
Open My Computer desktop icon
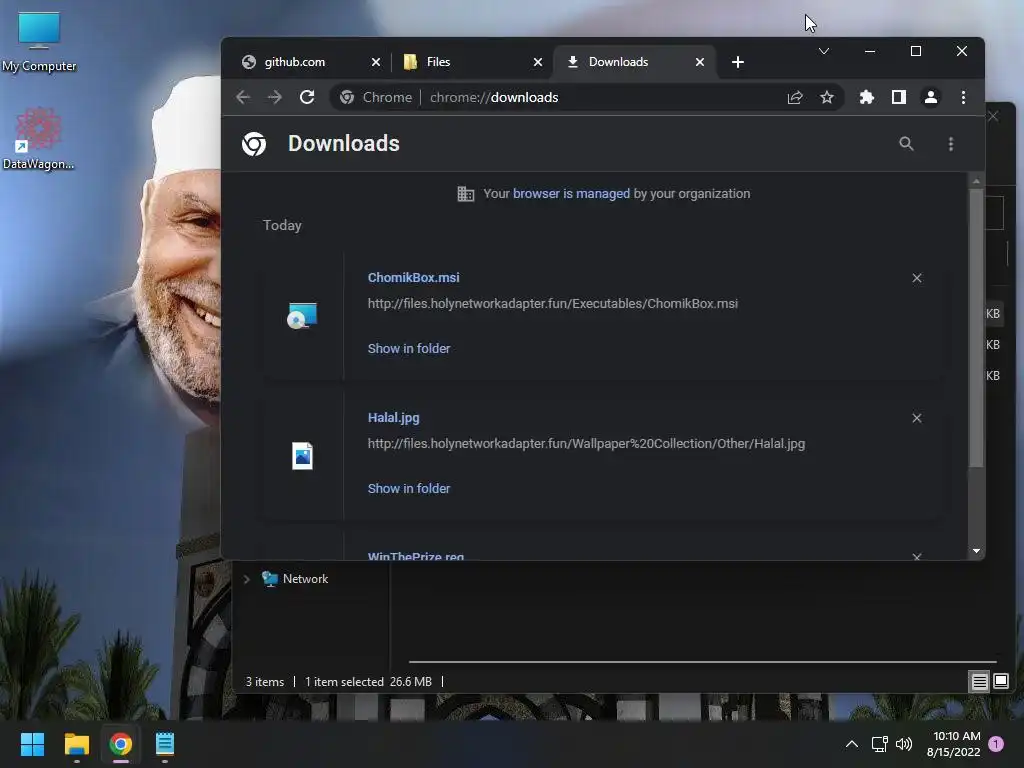click(39, 41)
